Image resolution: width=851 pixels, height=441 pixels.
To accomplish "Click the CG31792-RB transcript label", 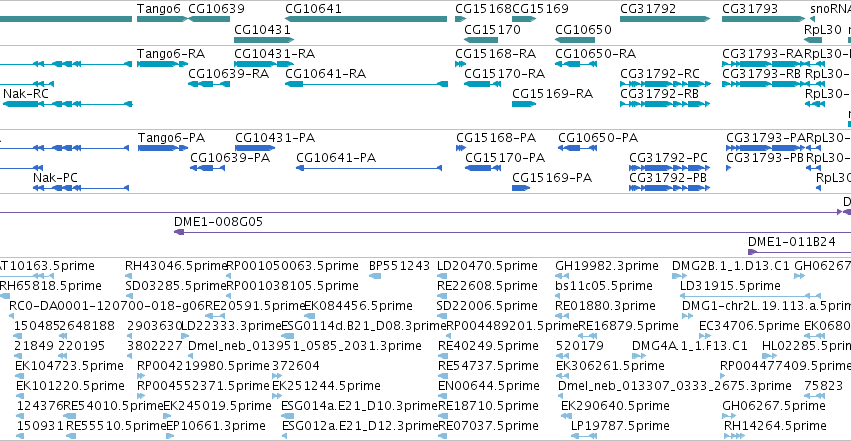I will coord(659,94).
